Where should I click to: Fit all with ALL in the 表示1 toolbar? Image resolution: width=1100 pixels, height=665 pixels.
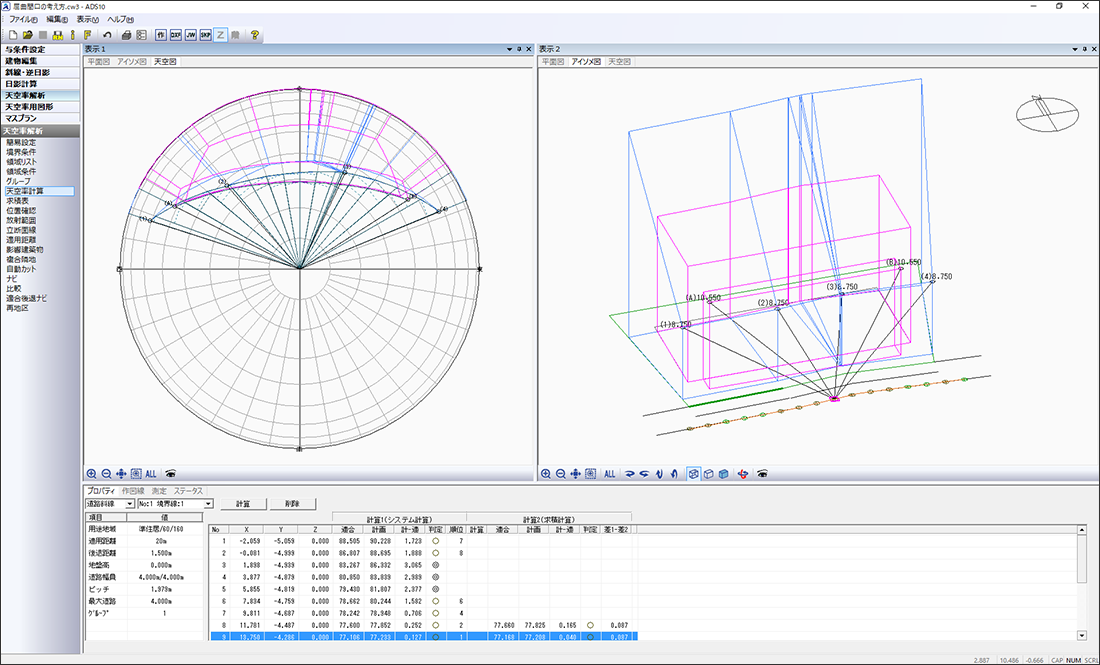[x=151, y=474]
